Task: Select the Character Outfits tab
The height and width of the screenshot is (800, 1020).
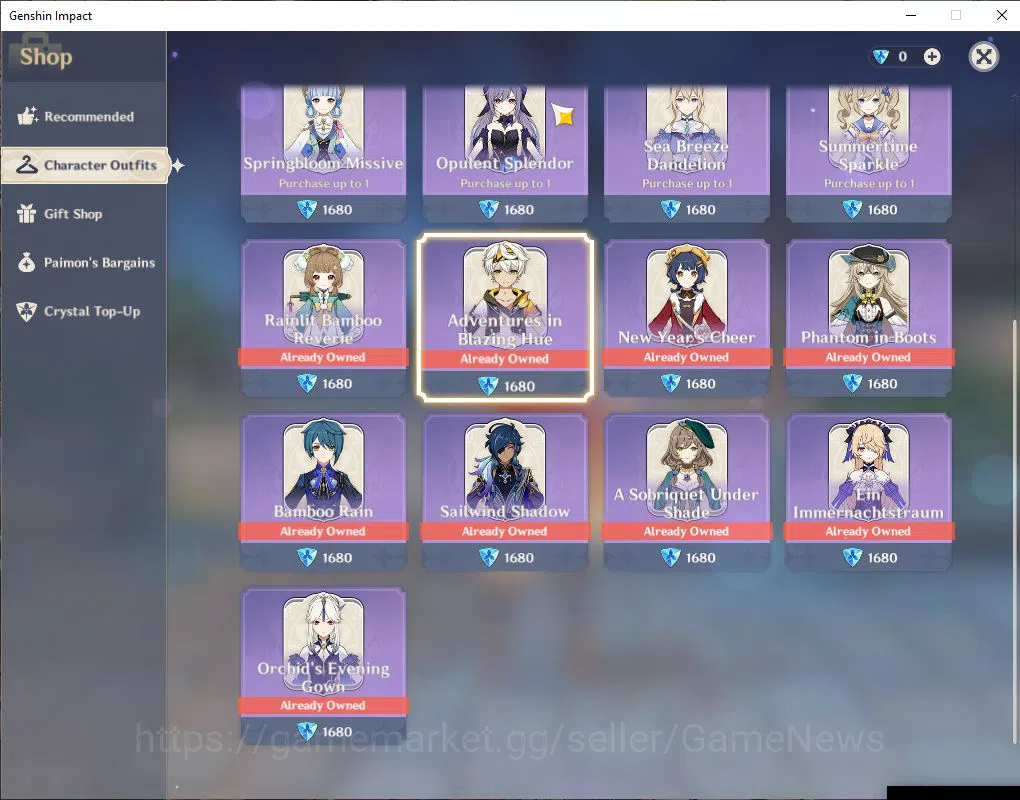Action: point(85,165)
